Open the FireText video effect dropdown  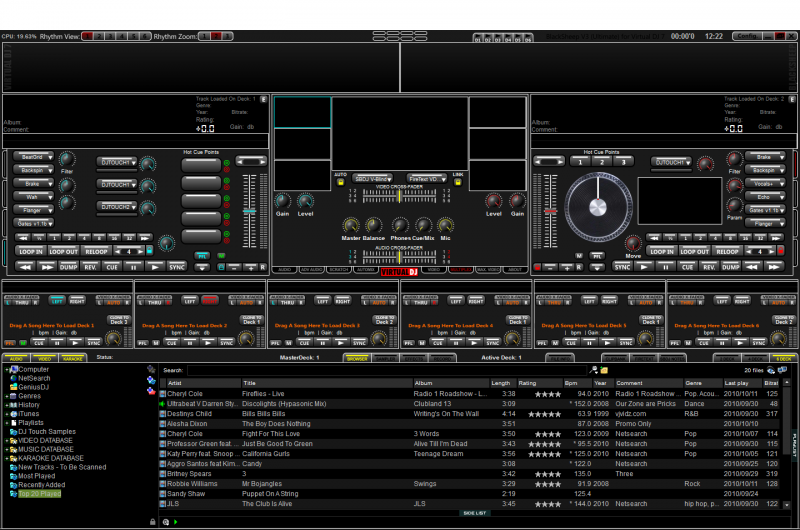pyautogui.click(x=426, y=179)
